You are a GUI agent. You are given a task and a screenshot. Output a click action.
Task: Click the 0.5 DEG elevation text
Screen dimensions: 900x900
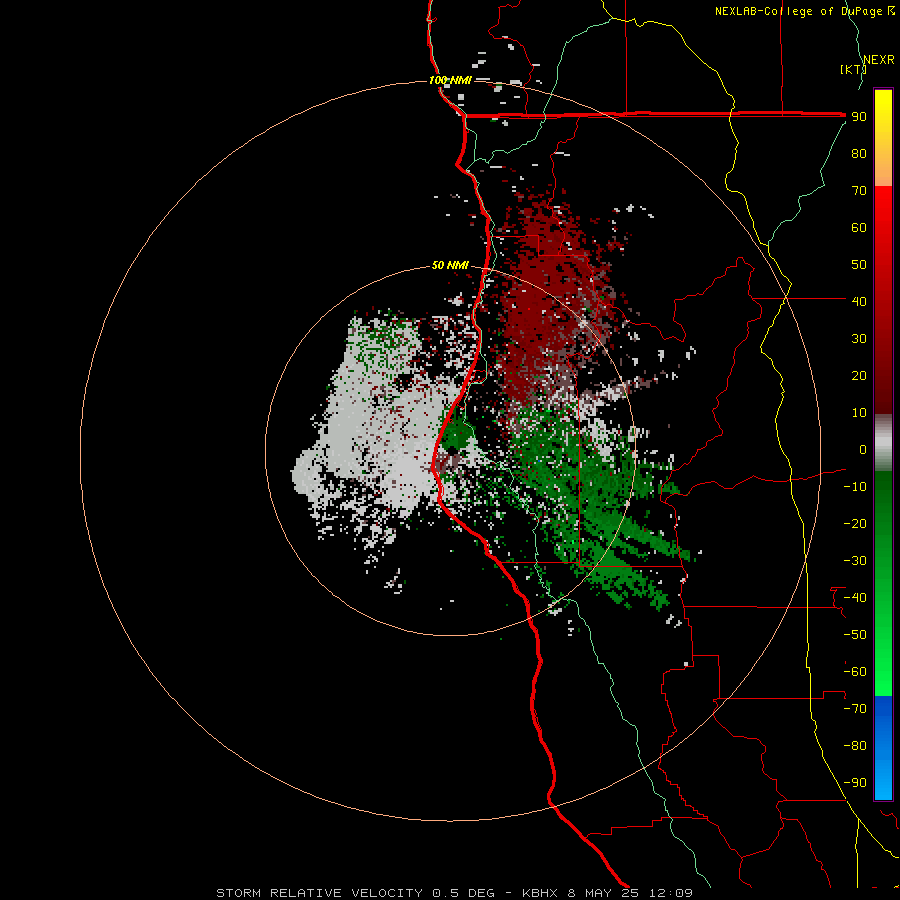point(463,893)
